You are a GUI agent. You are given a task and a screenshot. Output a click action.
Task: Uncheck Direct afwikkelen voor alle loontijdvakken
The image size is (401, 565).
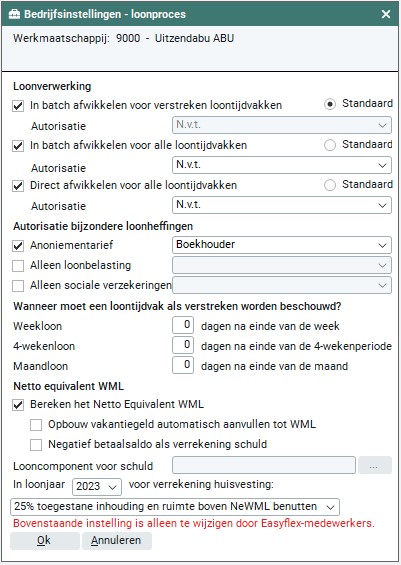[18, 186]
